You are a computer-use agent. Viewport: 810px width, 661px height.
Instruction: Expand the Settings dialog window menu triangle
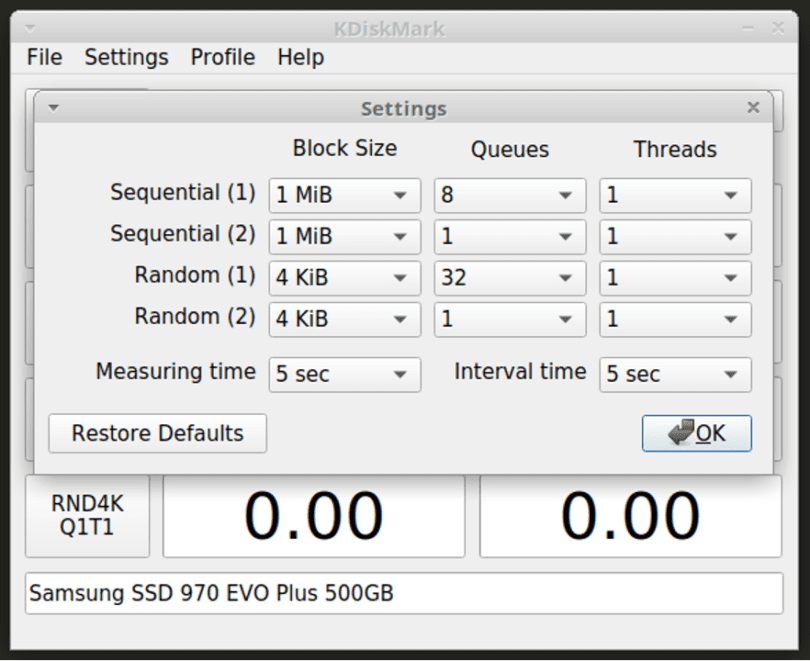click(53, 107)
